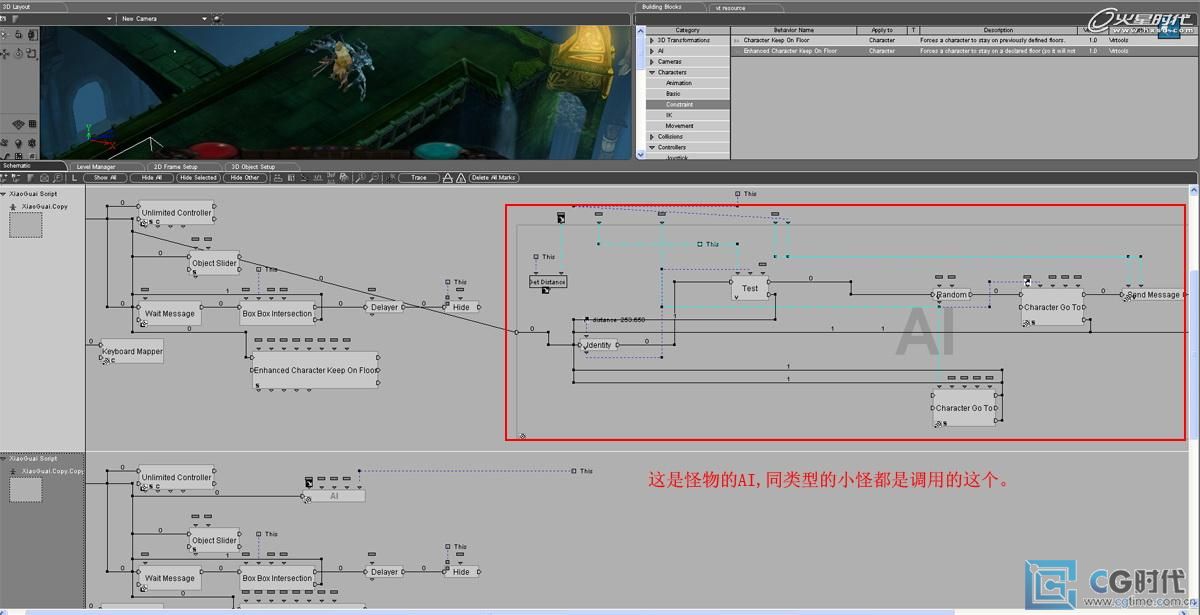This screenshot has height=615, width=1200.
Task: Select Character Keep On Floor behavior row
Action: coord(790,40)
